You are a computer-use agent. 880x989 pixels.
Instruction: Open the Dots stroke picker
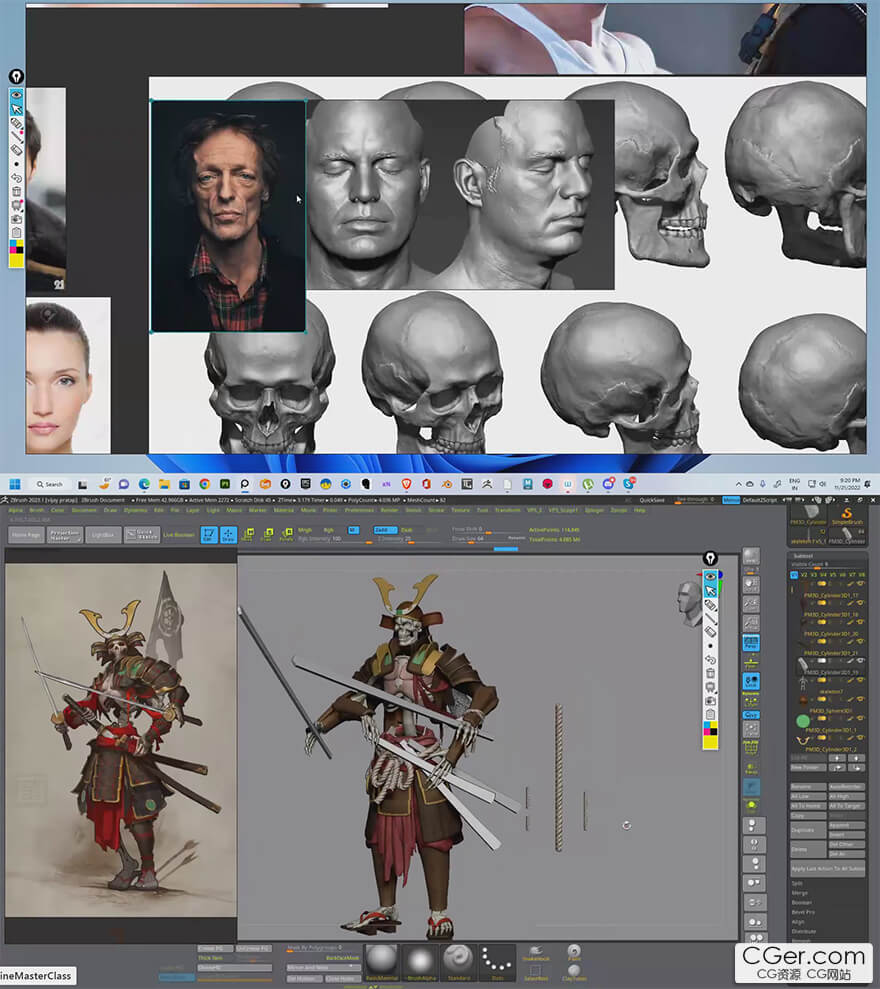[x=497, y=963]
